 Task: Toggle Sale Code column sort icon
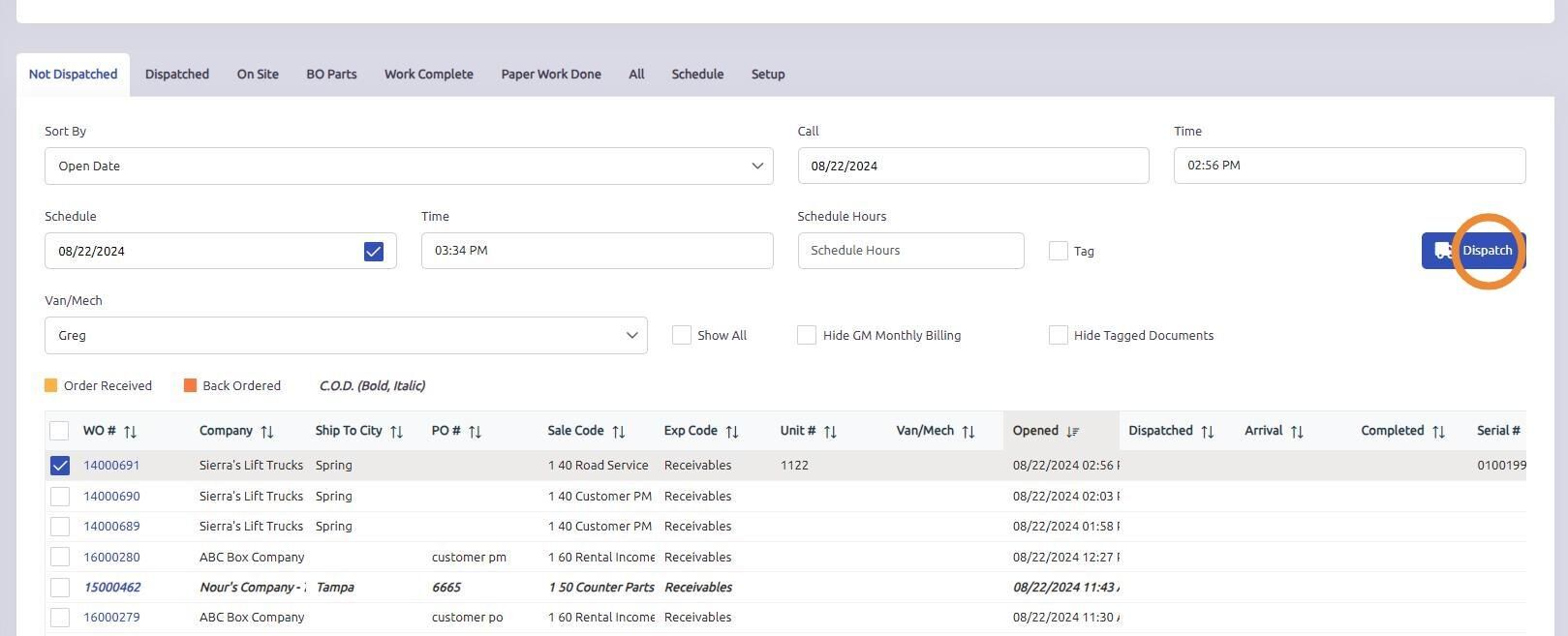coord(619,432)
